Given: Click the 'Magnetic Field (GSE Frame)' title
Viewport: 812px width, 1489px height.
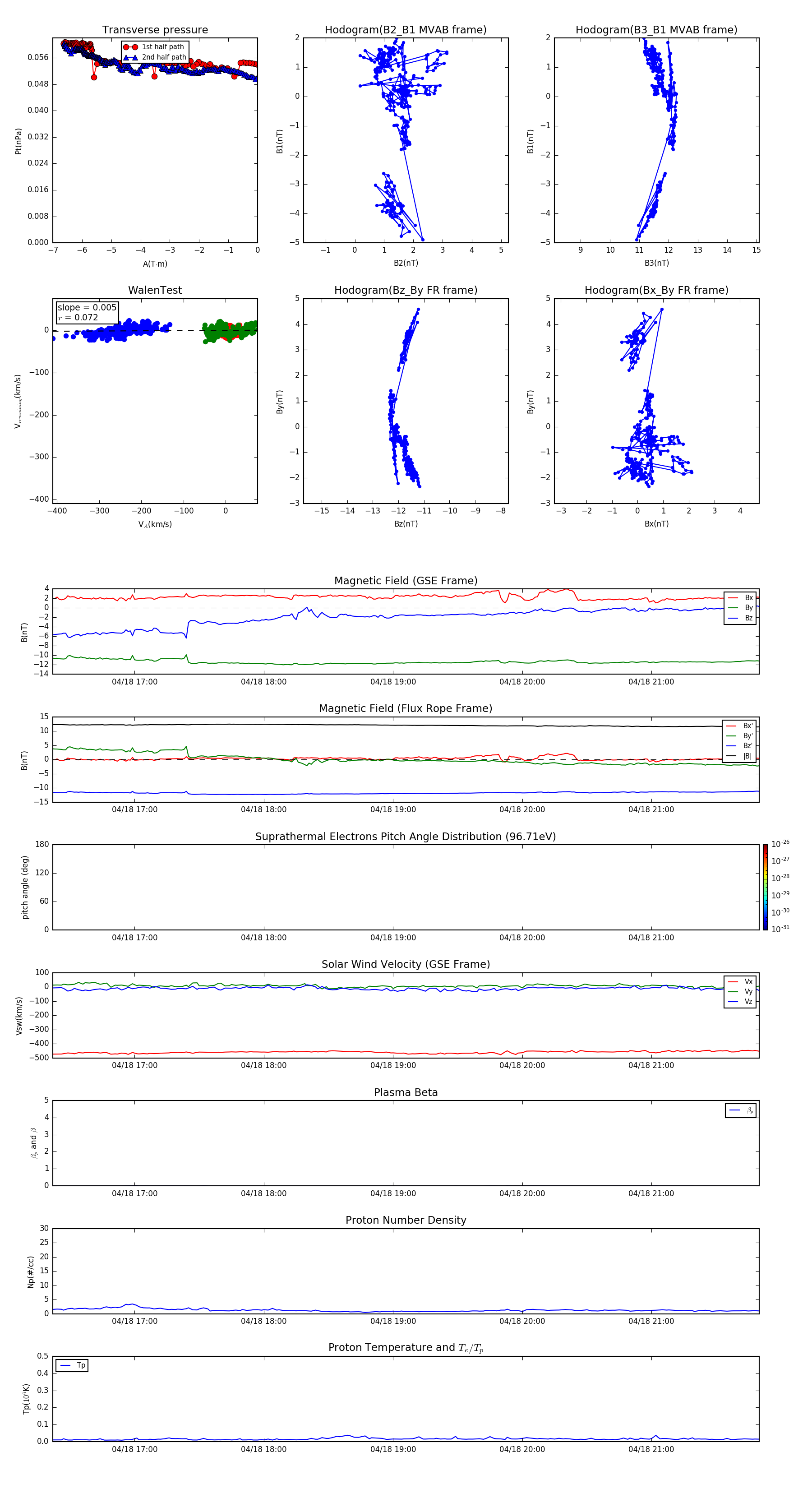Looking at the screenshot, I should click(406, 581).
